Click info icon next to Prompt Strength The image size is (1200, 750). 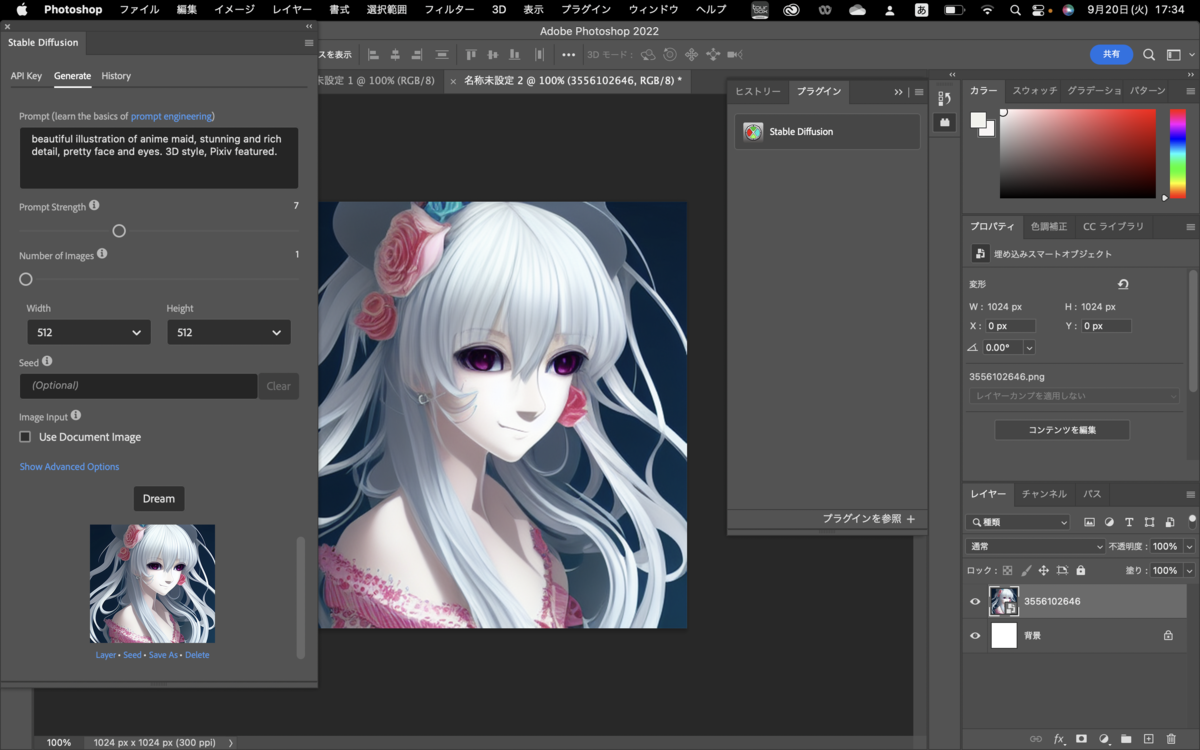pyautogui.click(x=94, y=205)
